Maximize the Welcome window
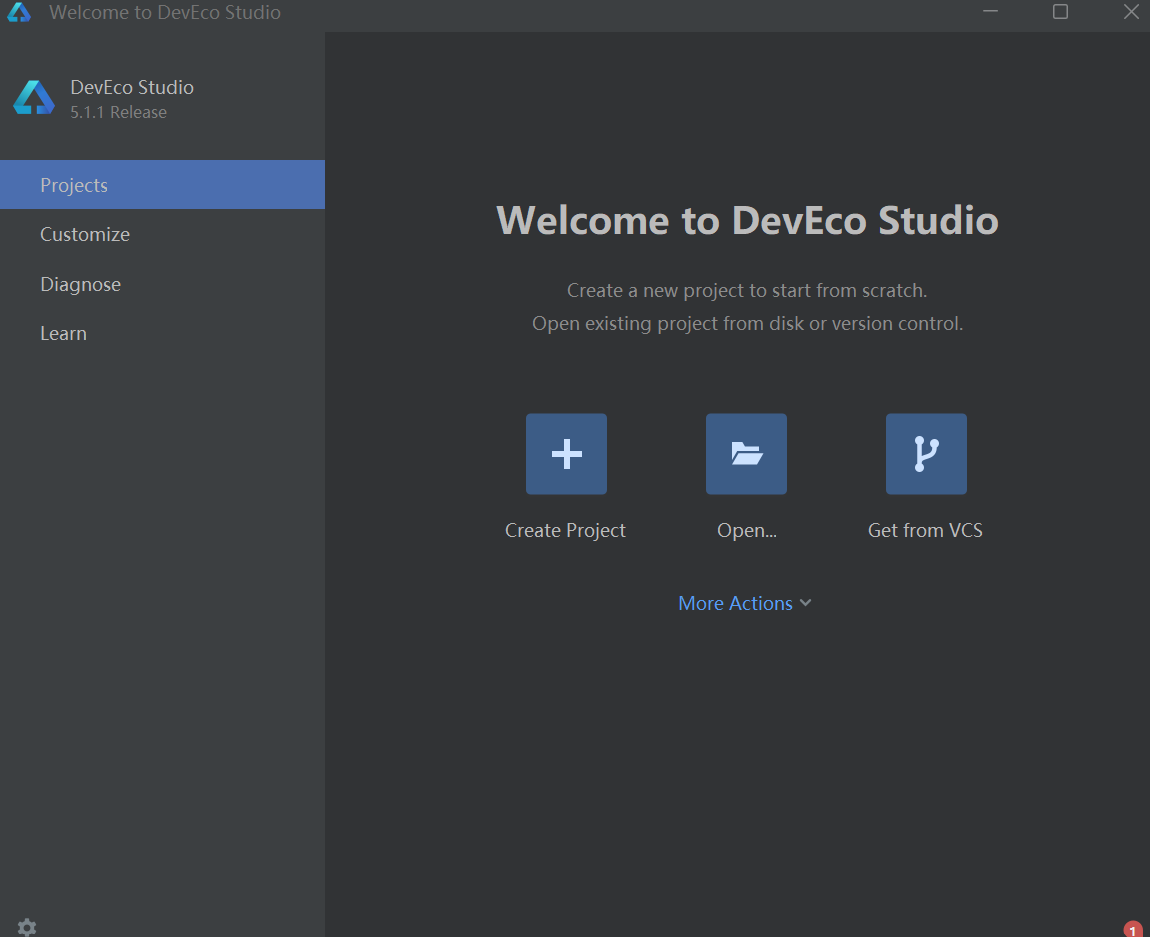The height and width of the screenshot is (937, 1150). coord(1061,12)
